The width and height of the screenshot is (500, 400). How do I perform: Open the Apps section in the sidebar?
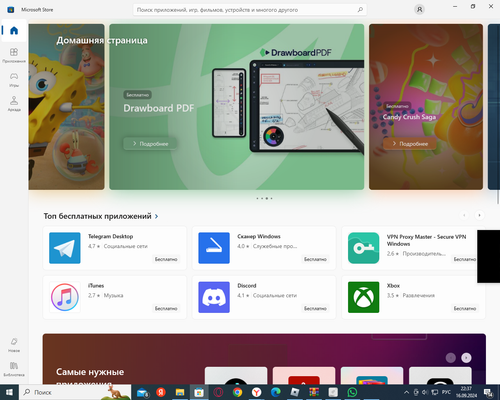(x=14, y=55)
